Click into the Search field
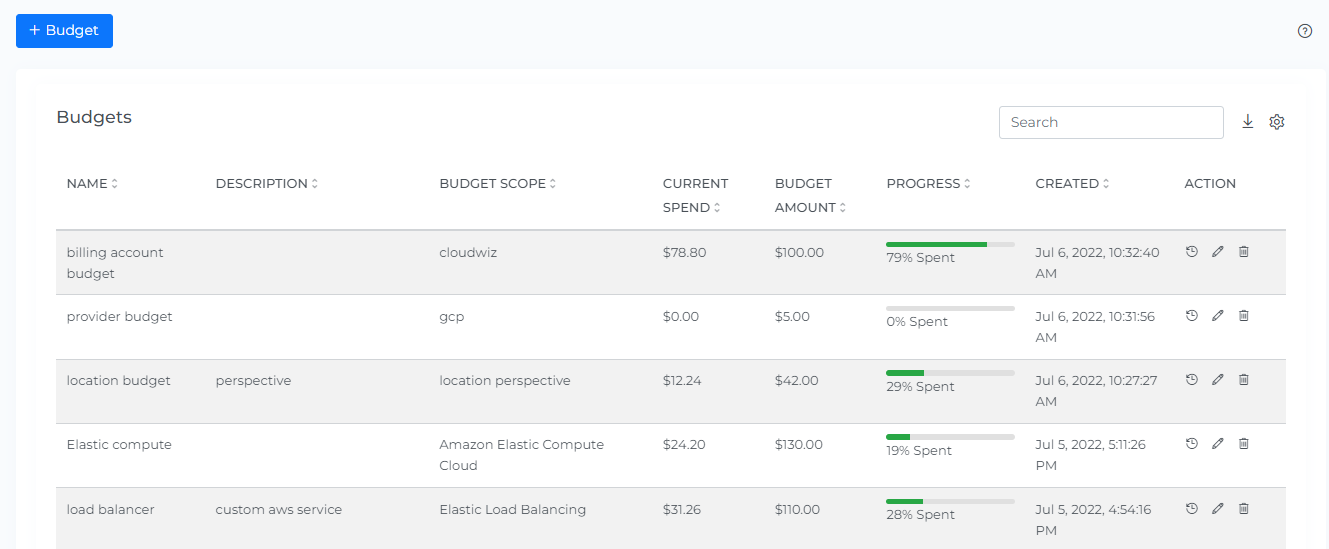This screenshot has width=1329, height=549. [1110, 122]
